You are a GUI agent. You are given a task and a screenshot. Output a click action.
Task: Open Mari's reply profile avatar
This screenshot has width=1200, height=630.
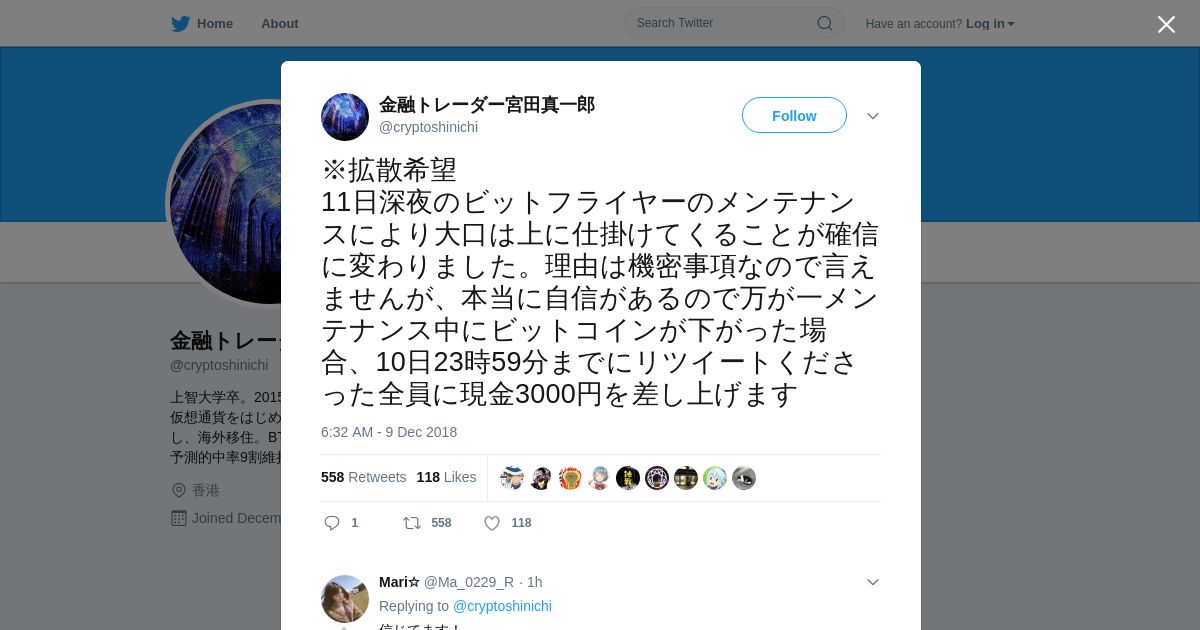pos(345,599)
